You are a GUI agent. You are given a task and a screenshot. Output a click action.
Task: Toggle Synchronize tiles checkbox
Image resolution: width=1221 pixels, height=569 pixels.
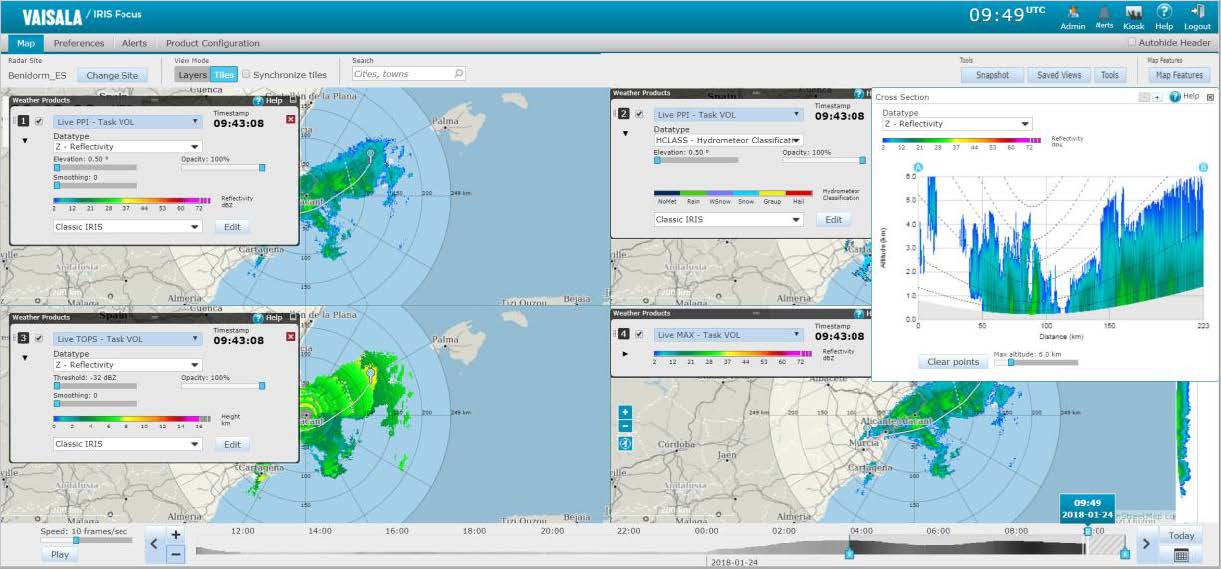pyautogui.click(x=246, y=74)
